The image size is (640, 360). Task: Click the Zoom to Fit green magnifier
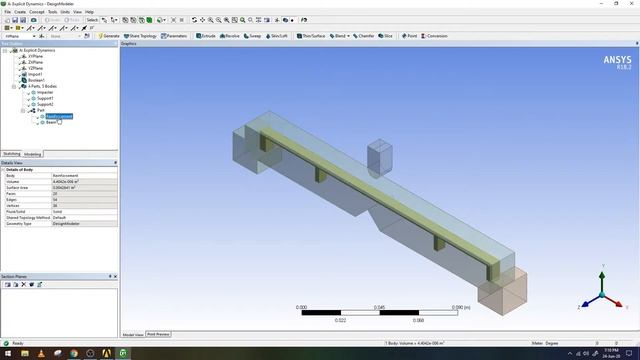(242, 20)
